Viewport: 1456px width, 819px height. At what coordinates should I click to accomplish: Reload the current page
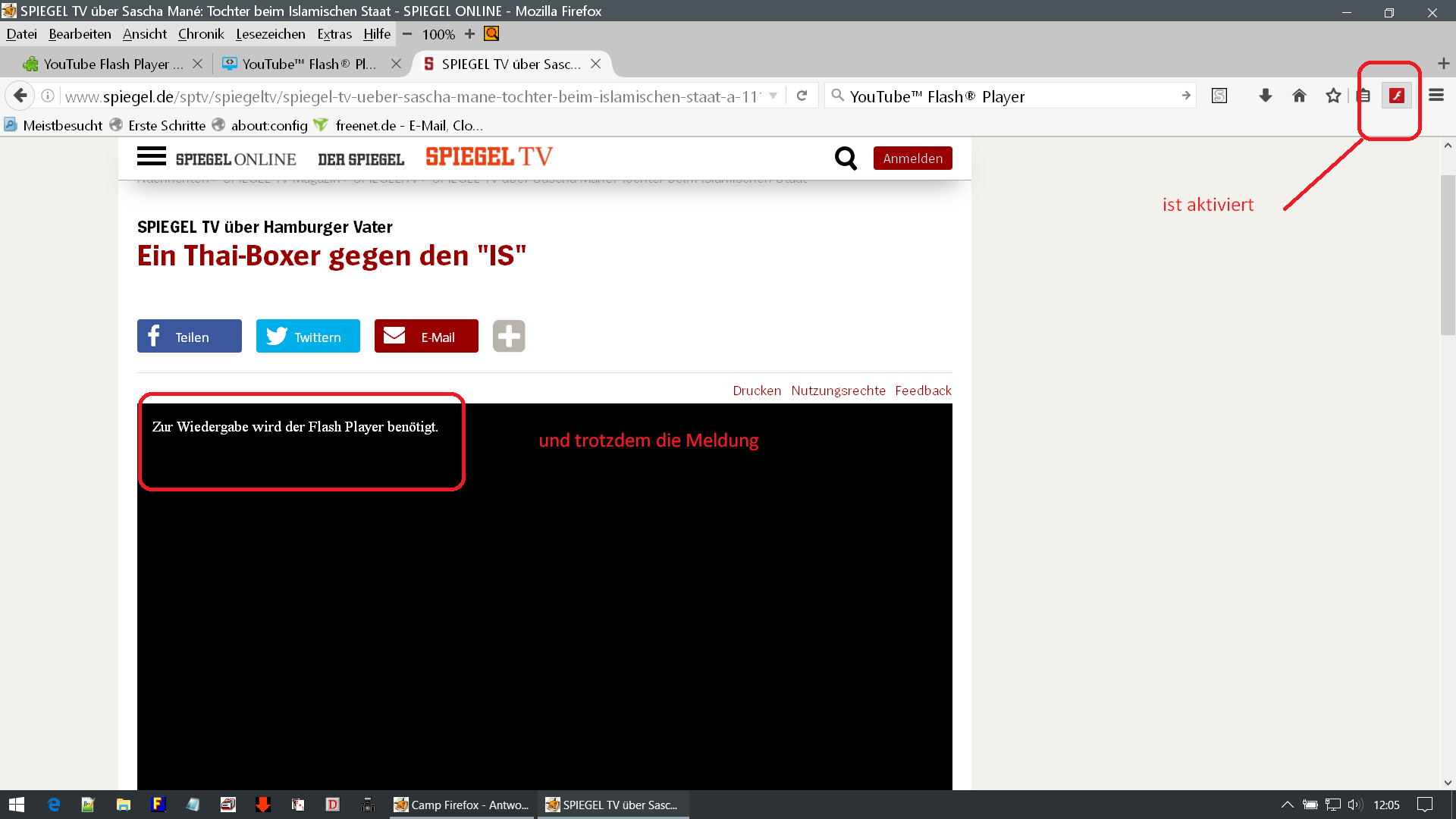point(802,96)
